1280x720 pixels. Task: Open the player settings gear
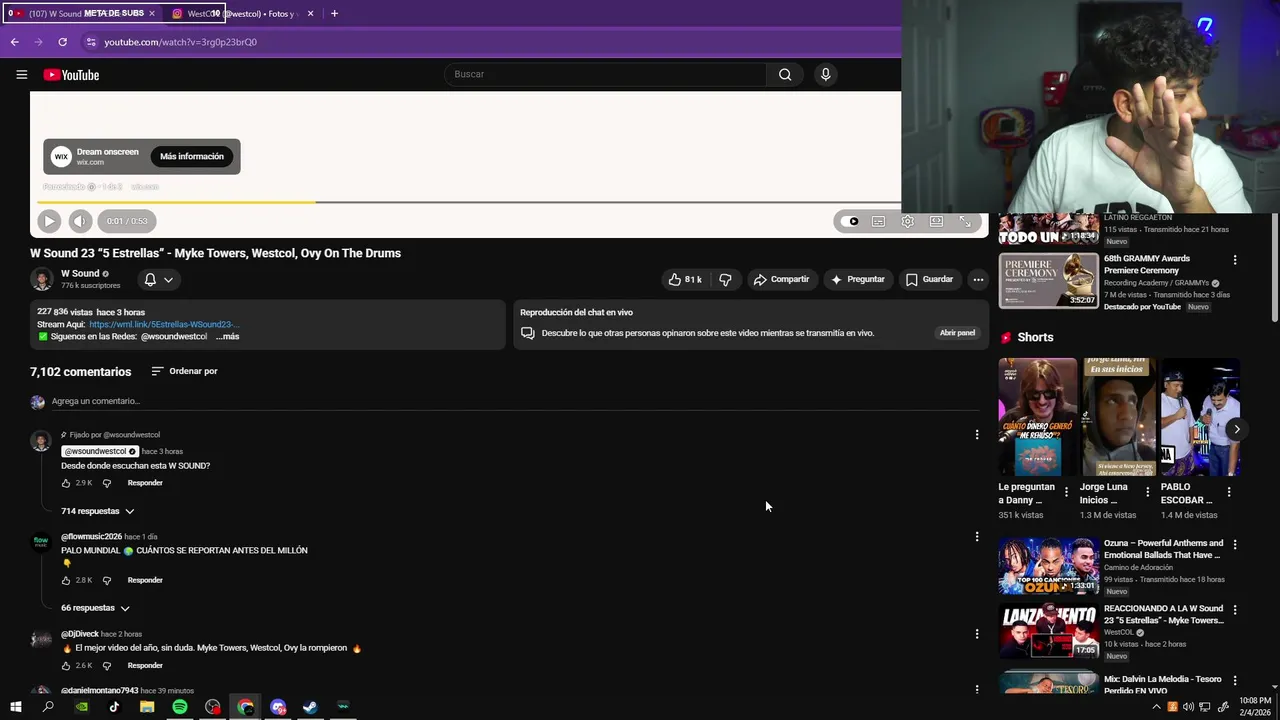907,222
